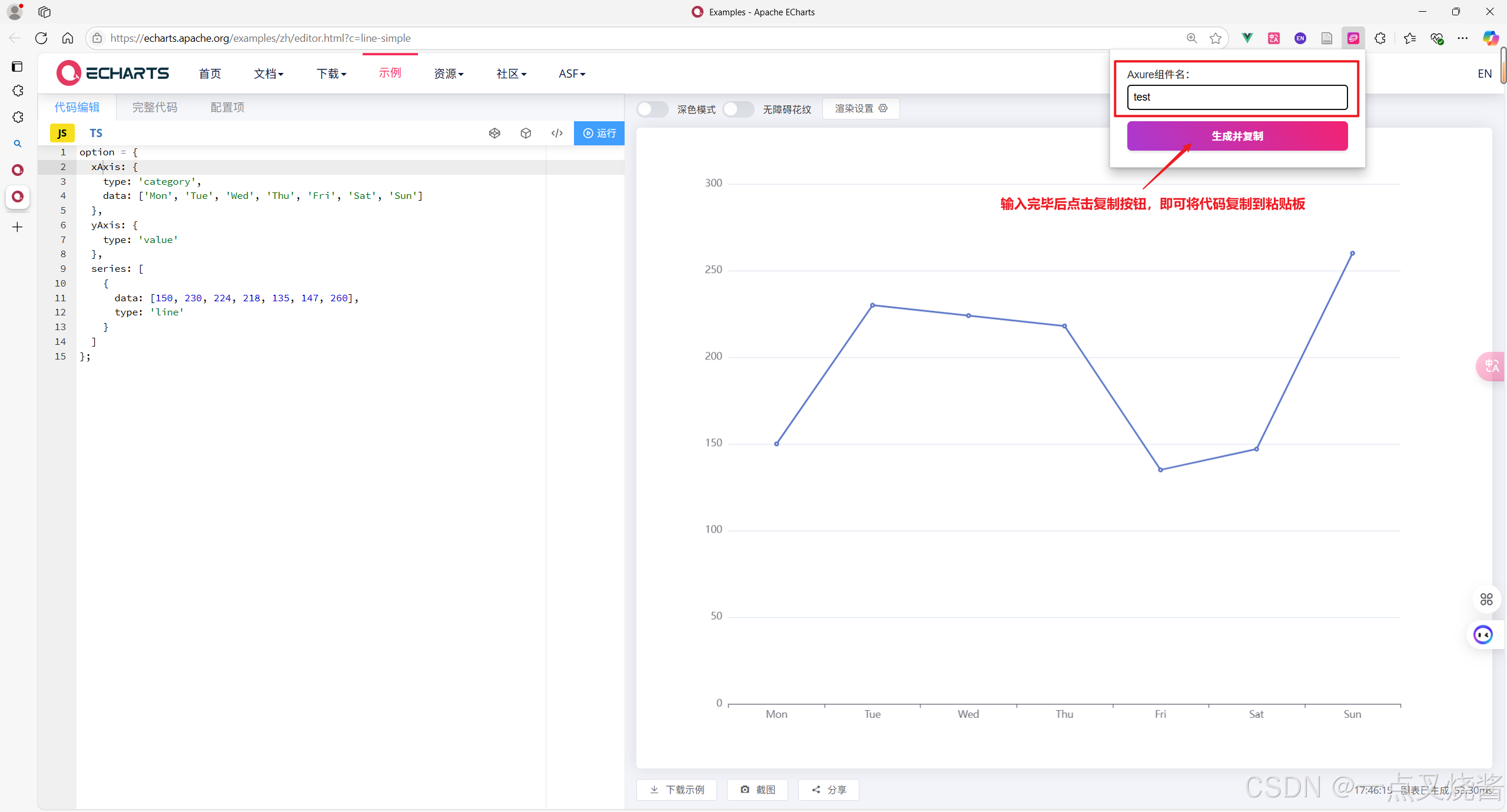Switch to the TS language tab
This screenshot has height=812, width=1507.
[96, 133]
